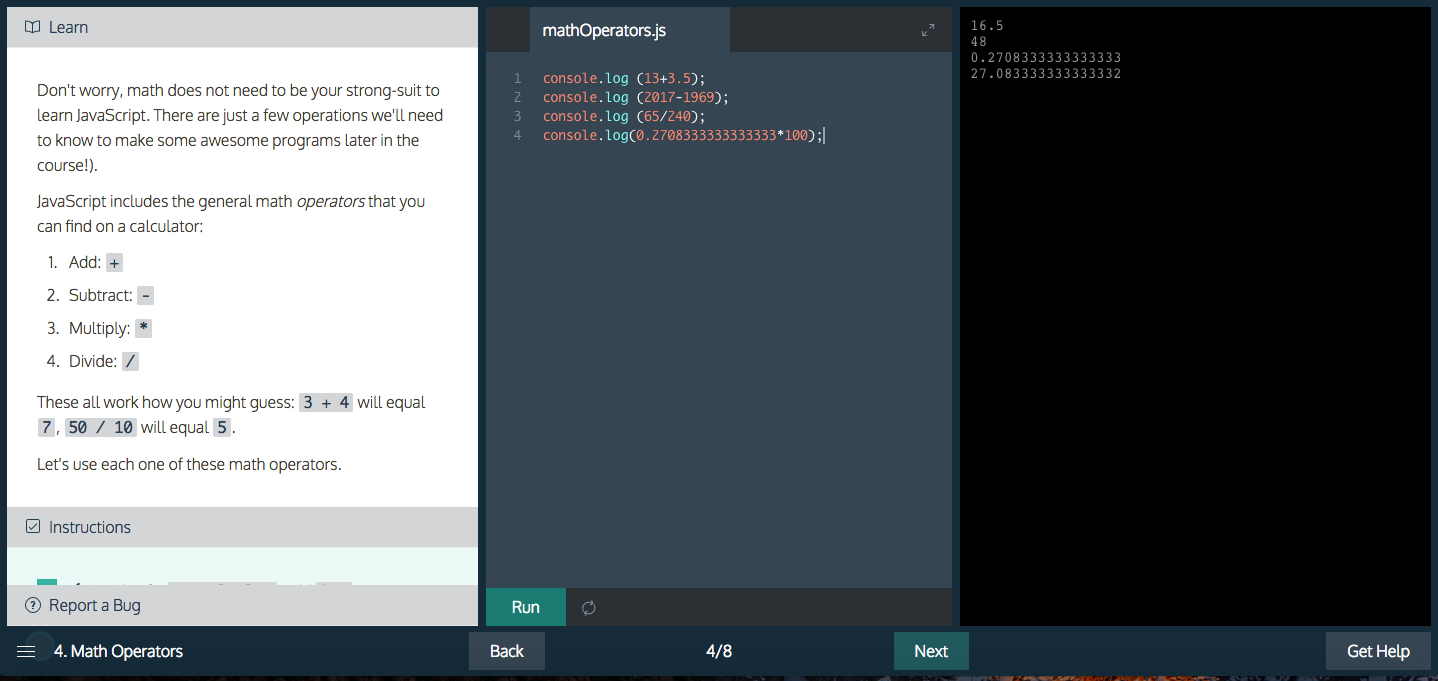Image resolution: width=1438 pixels, height=681 pixels.
Task: Select the mathOperators.js file tab
Action: [x=604, y=30]
